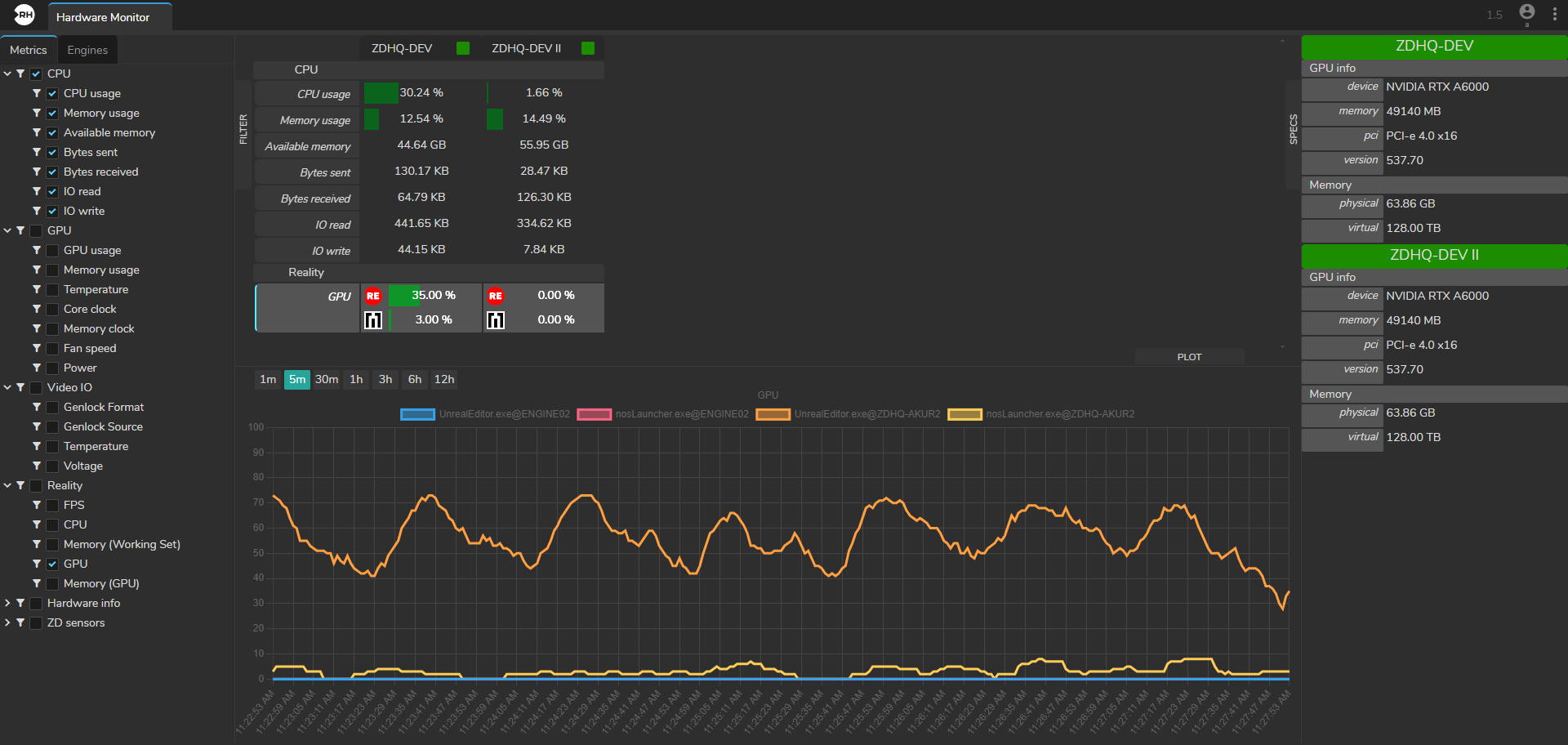1568x745 pixels.
Task: Open the three-dot options menu
Action: (x=1554, y=15)
